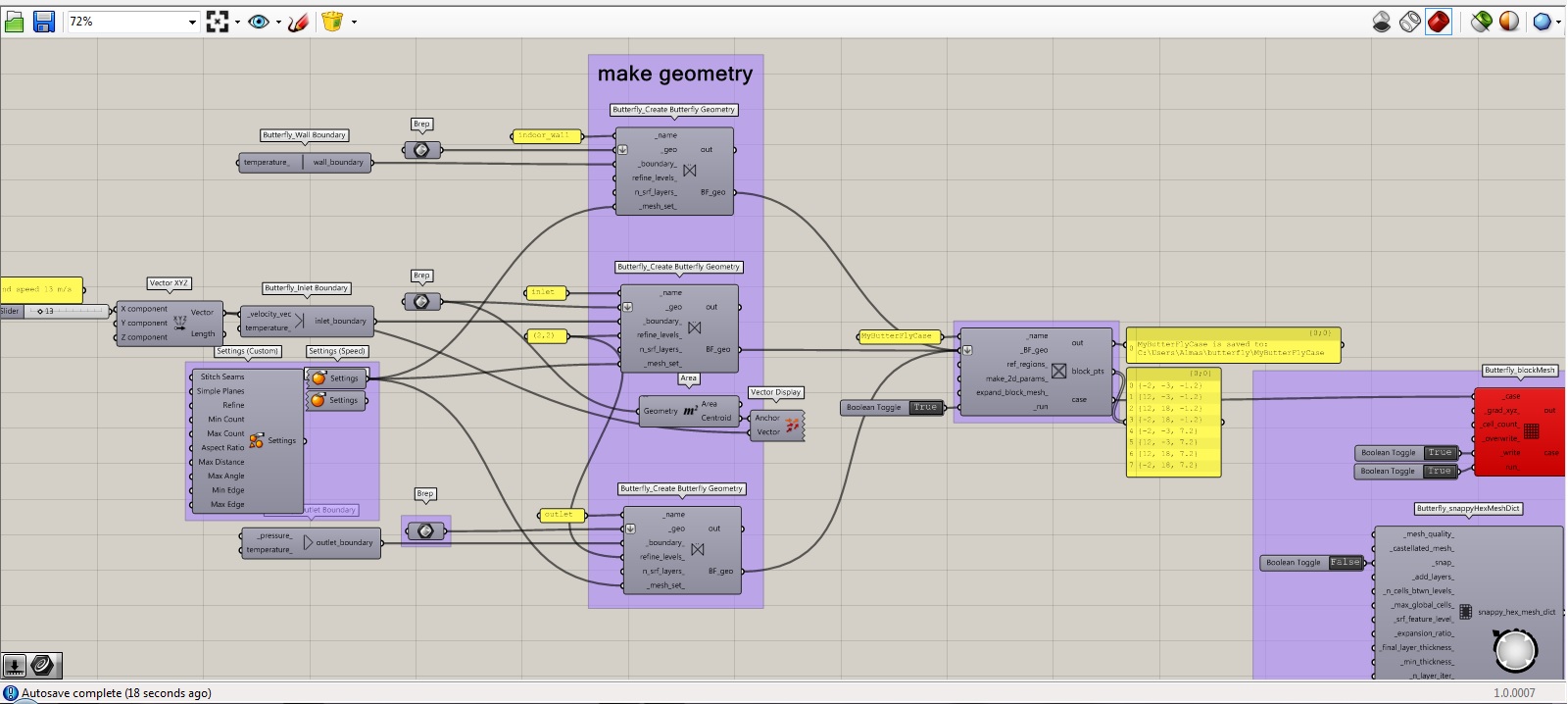The width and height of the screenshot is (1568, 704).
Task: Click the down-arrow icon at the canvas bottom-left
Action: (15, 665)
